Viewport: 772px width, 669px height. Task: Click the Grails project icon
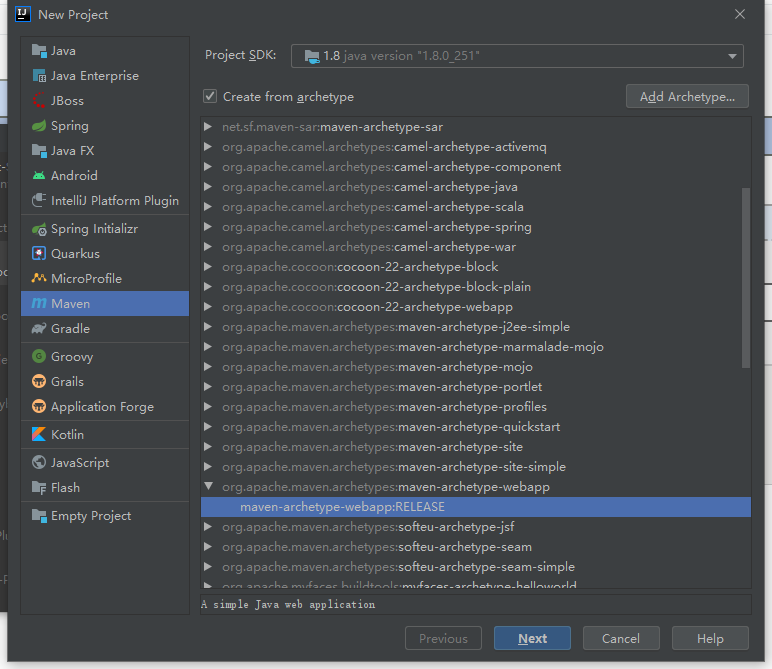39,382
